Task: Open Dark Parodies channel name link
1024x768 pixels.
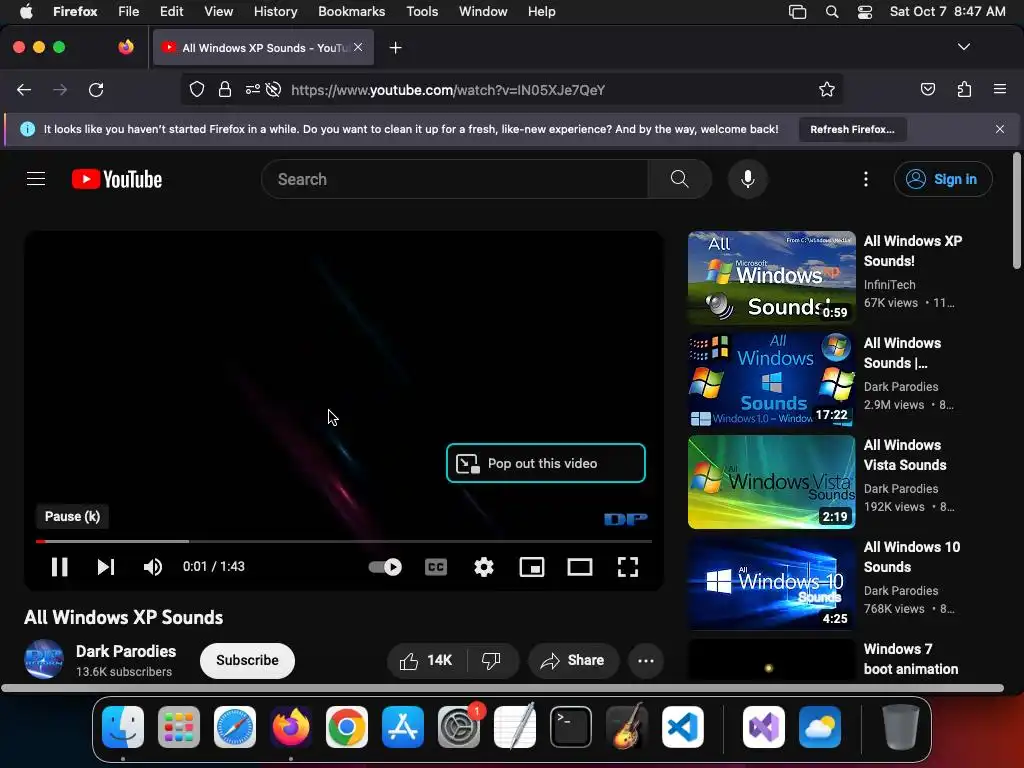Action: (x=126, y=651)
